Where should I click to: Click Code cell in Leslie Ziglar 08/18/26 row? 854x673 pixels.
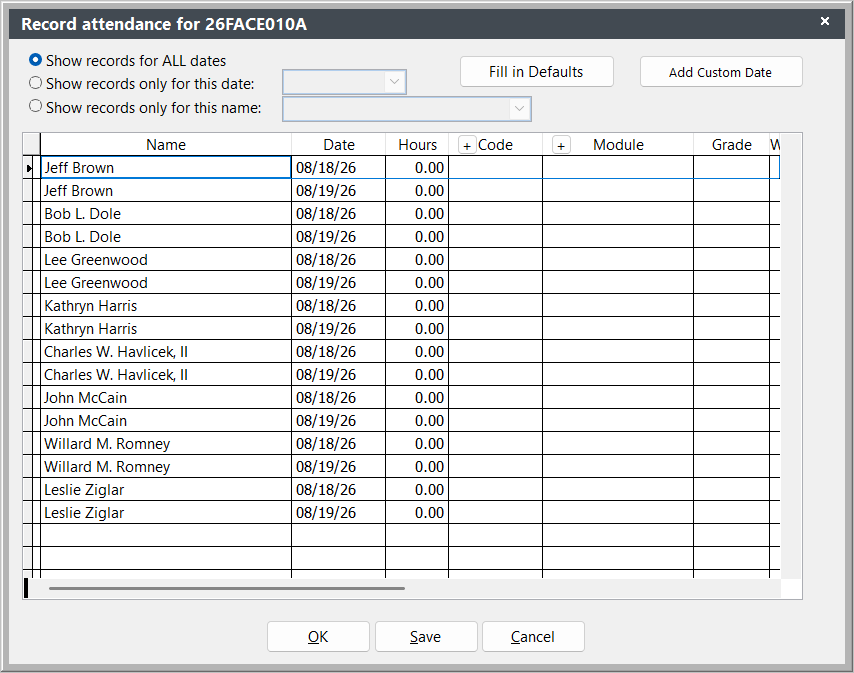click(496, 490)
